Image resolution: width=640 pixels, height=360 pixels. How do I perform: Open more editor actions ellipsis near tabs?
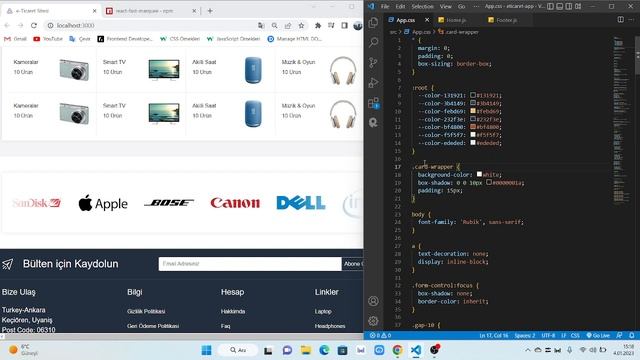[631, 20]
